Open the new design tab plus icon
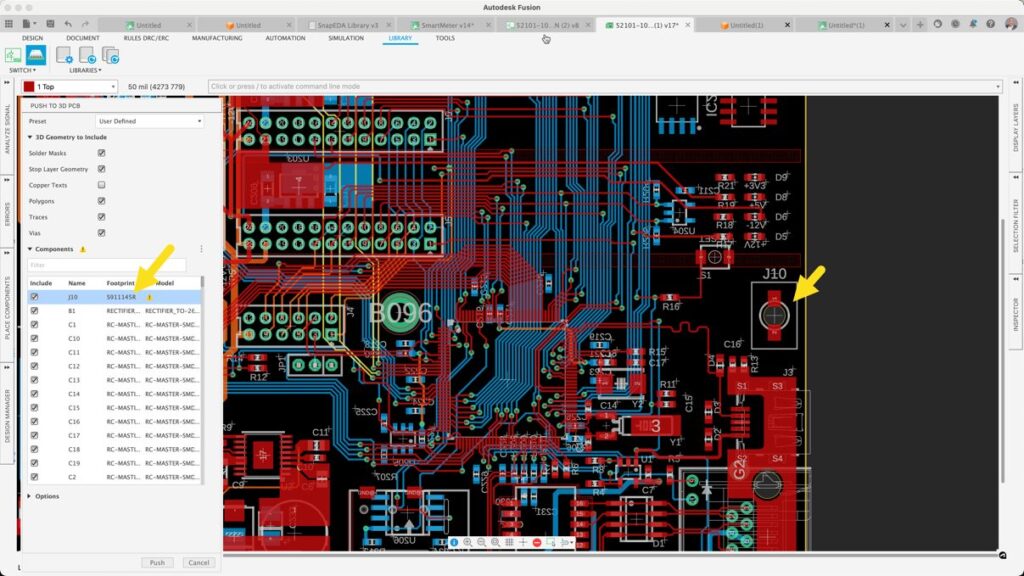This screenshot has height=576, width=1024. point(920,24)
